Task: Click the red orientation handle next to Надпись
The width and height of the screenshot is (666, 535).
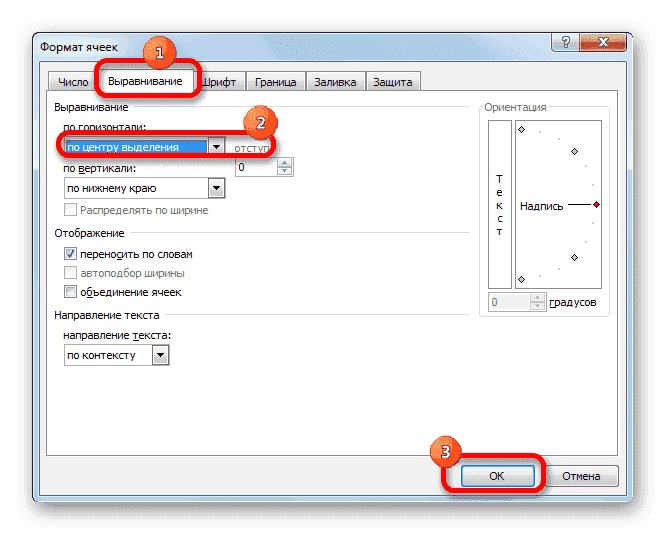Action: [x=596, y=205]
